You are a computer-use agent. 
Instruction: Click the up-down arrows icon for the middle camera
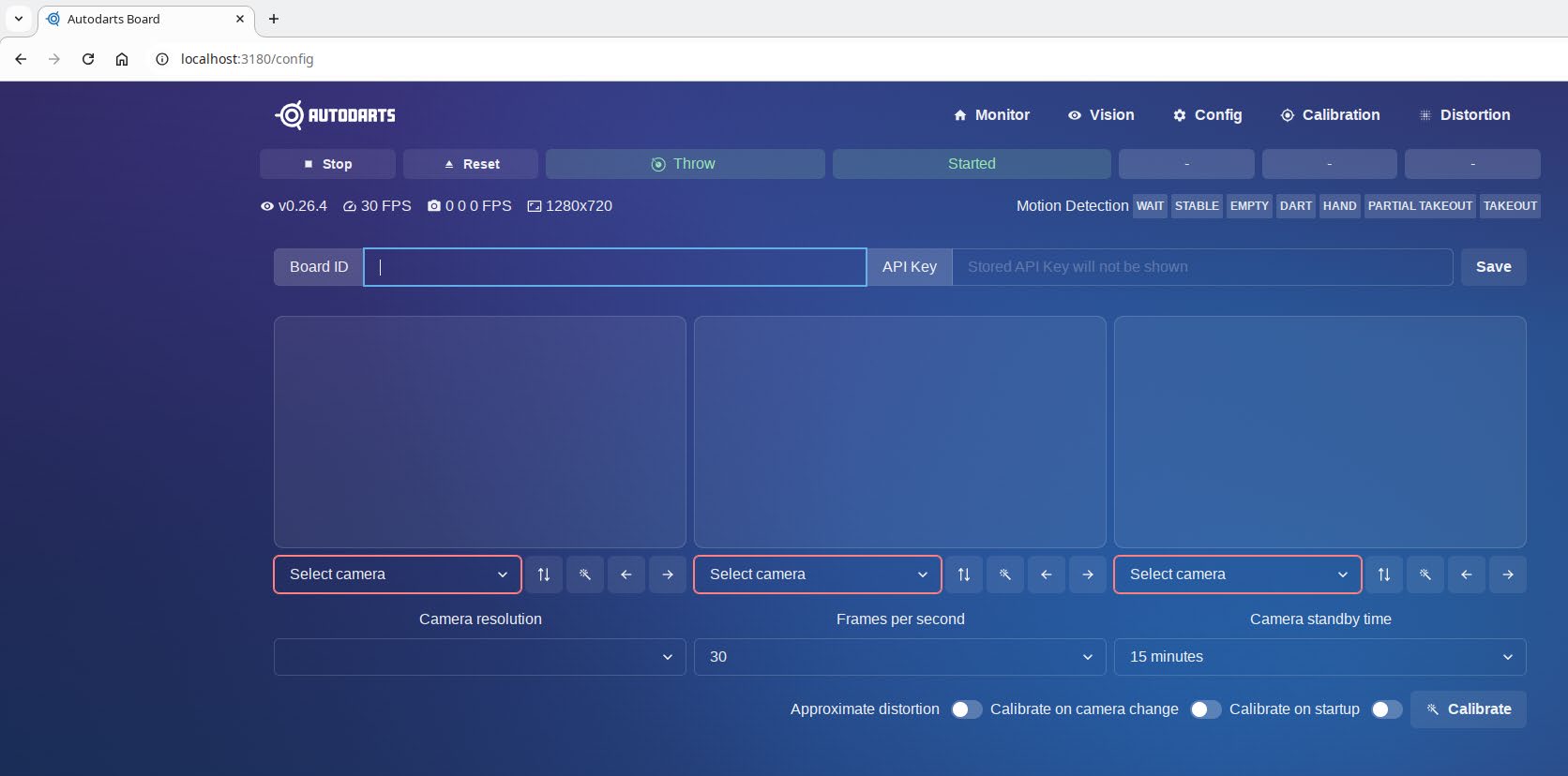coord(964,575)
